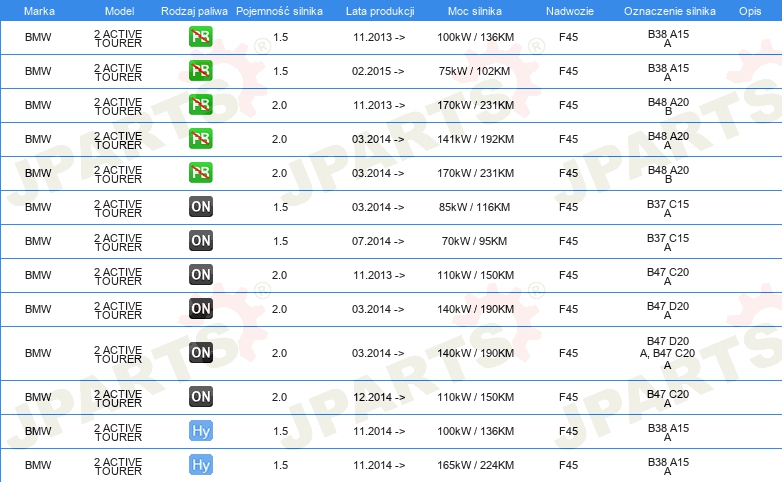Click the petrol fuel icon in the 75kW / 102KM row
This screenshot has width=782, height=482.
click(200, 70)
